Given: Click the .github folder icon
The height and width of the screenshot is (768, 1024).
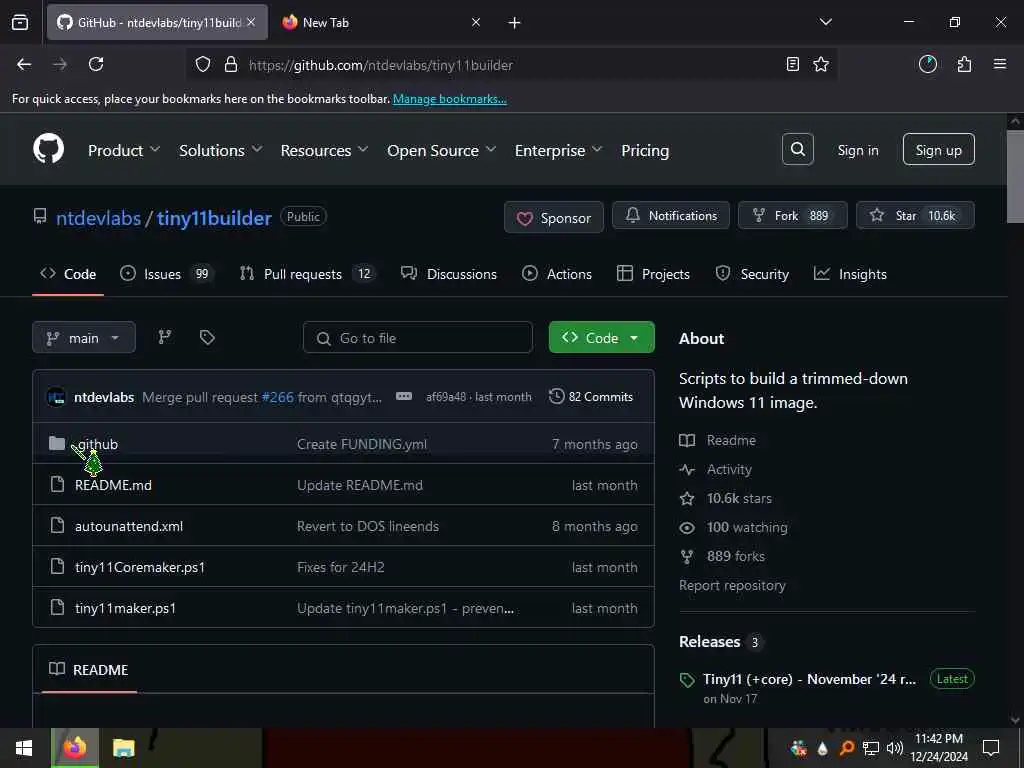Looking at the screenshot, I should 57,443.
